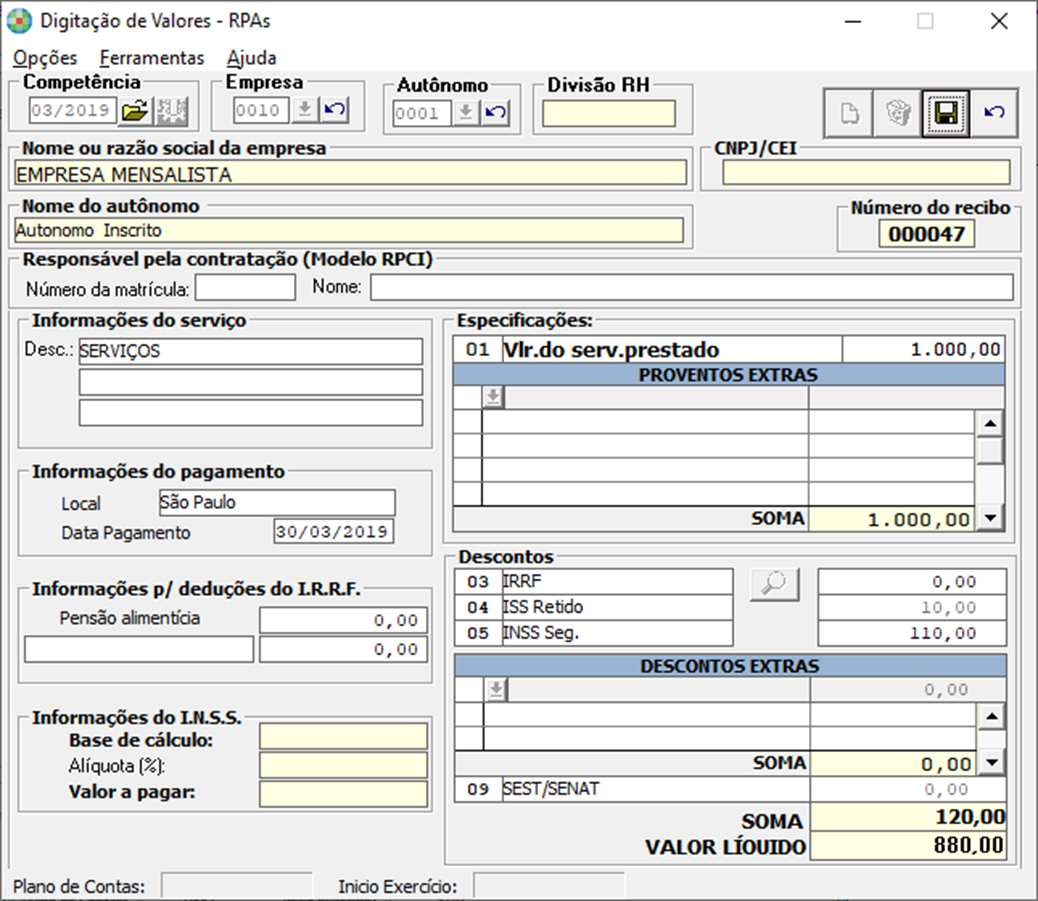Screen dimensions: 1038x901
Task: Click the second service description line
Action: [251, 382]
